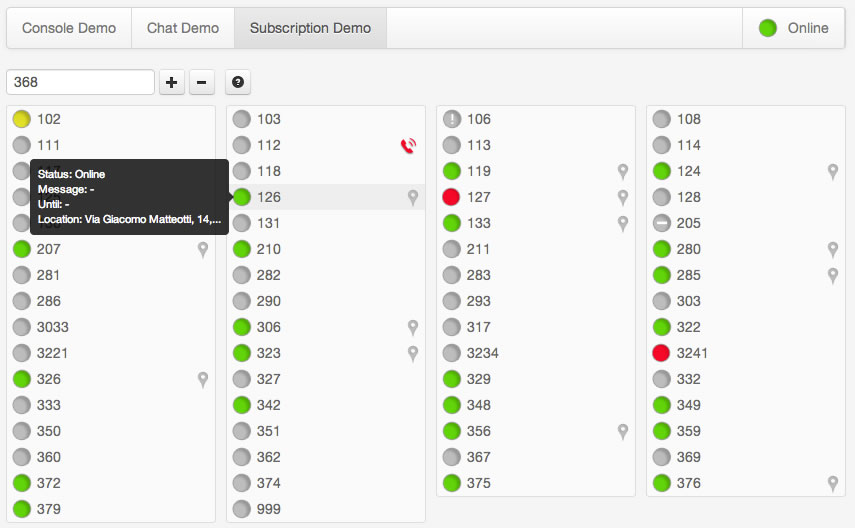Open the help question mark button
The height and width of the screenshot is (528, 855).
pos(238,83)
